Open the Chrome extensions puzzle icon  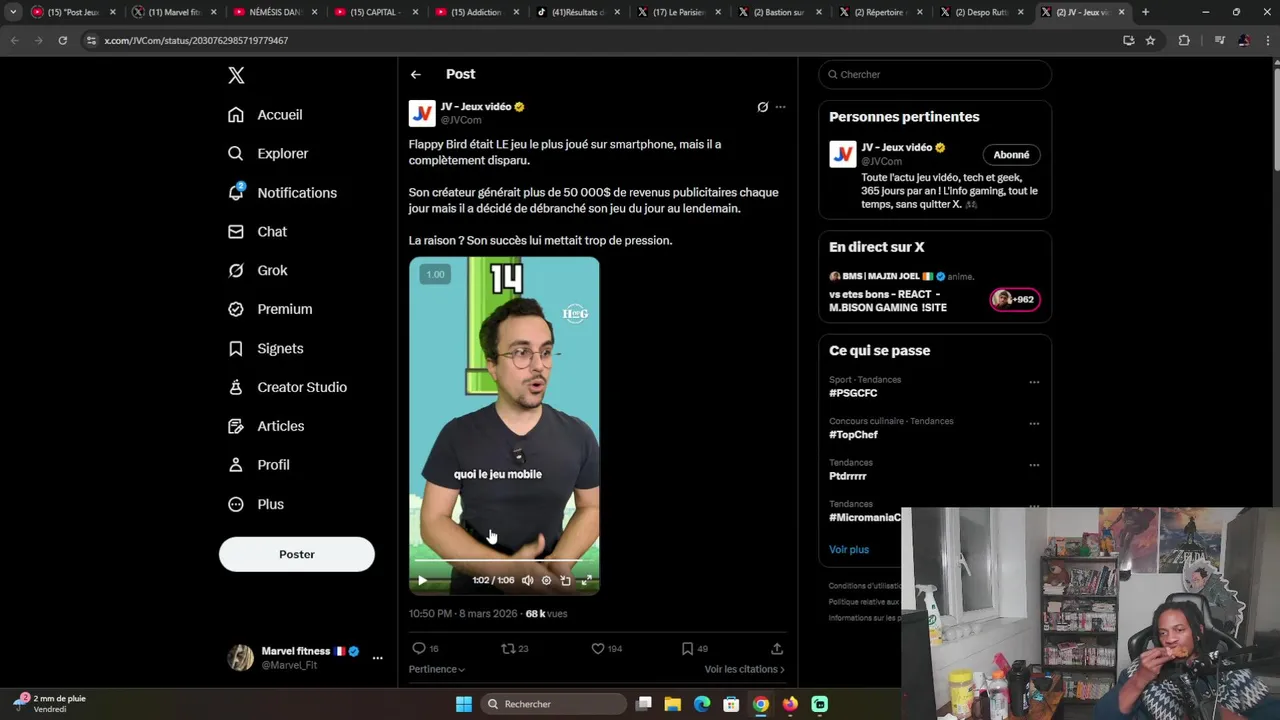[x=1184, y=40]
